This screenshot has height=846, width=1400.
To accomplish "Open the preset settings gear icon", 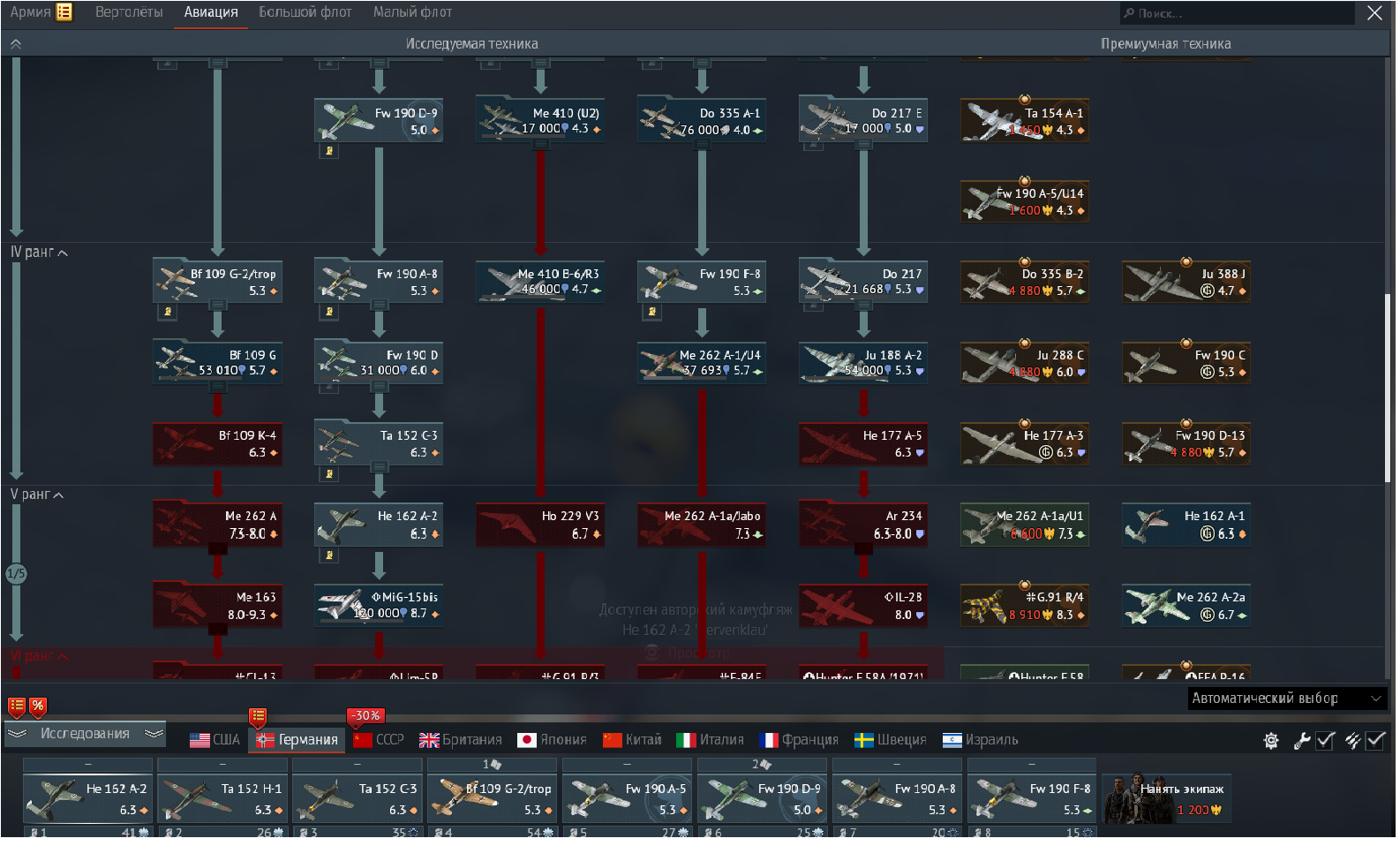I will coord(1271,741).
